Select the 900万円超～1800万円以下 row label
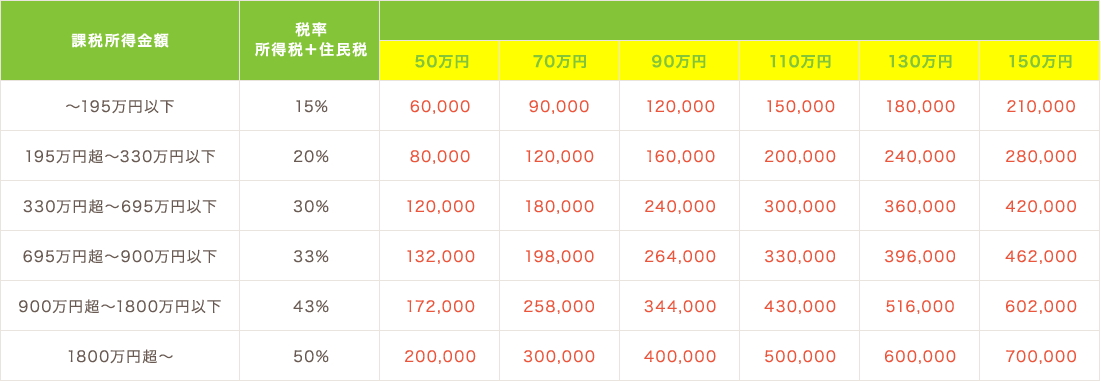The width and height of the screenshot is (1101, 381). tap(120, 306)
